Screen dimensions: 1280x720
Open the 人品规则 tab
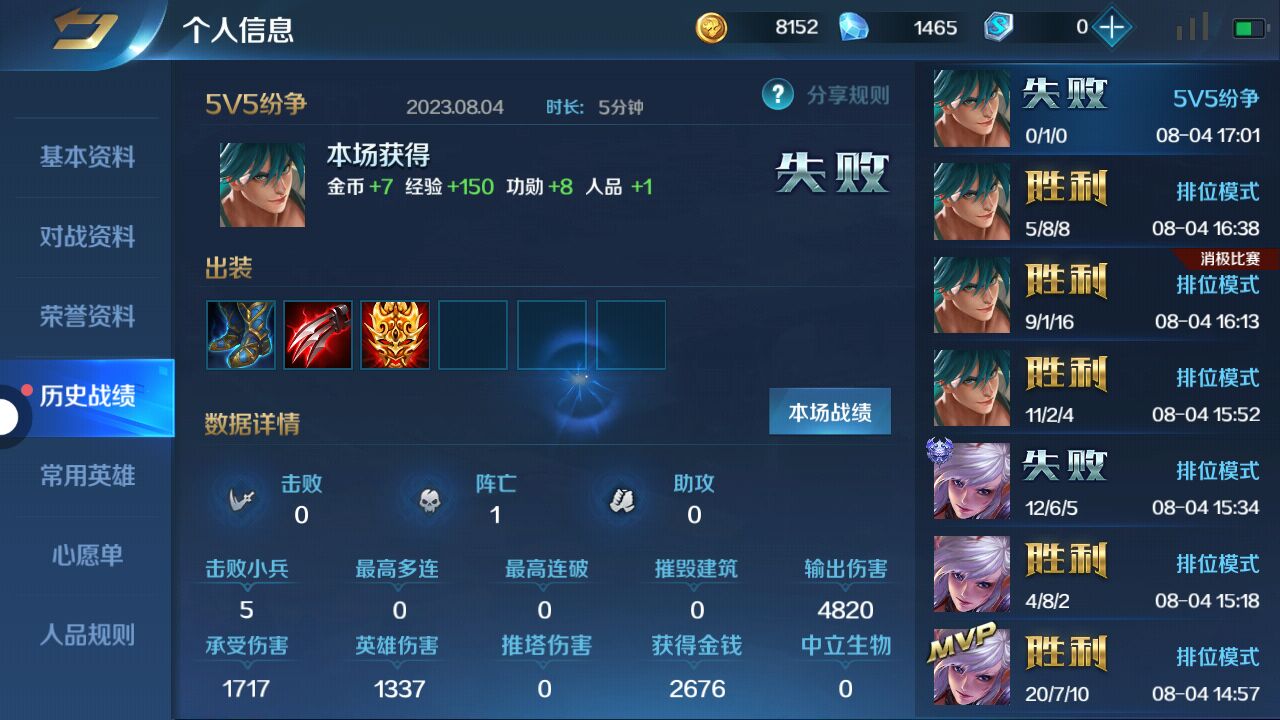(x=87, y=634)
